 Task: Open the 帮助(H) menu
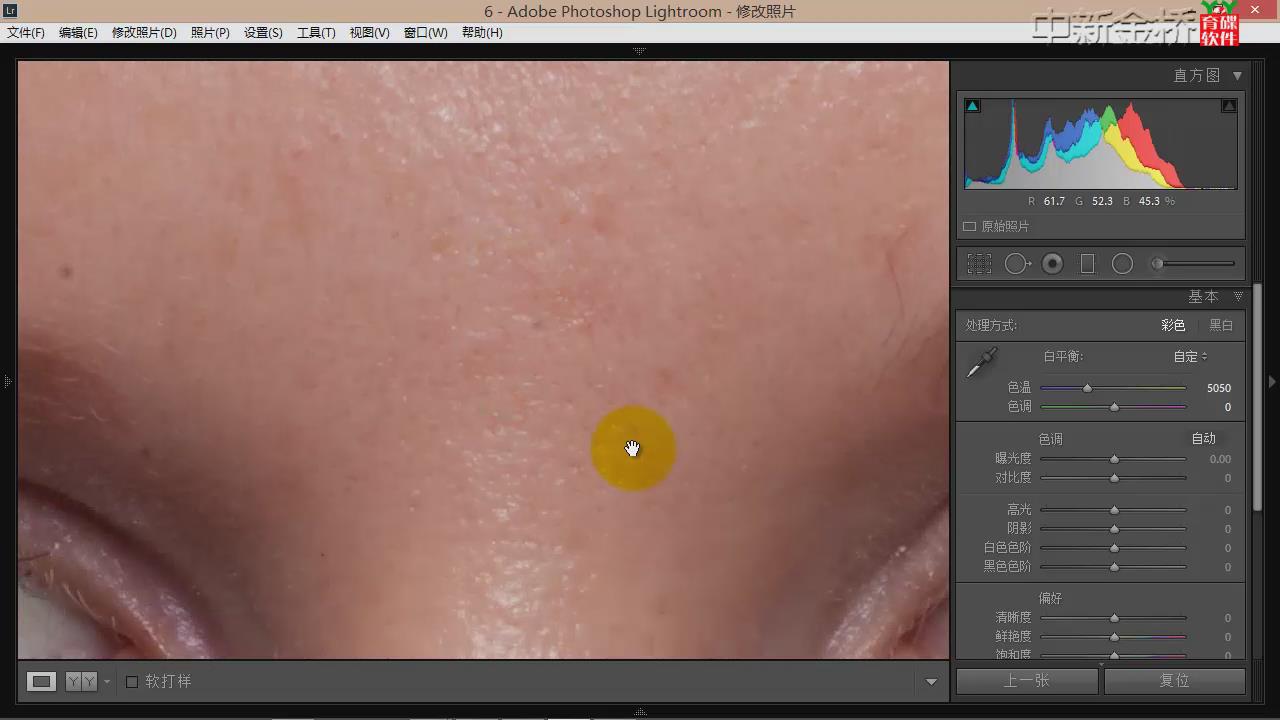[482, 32]
